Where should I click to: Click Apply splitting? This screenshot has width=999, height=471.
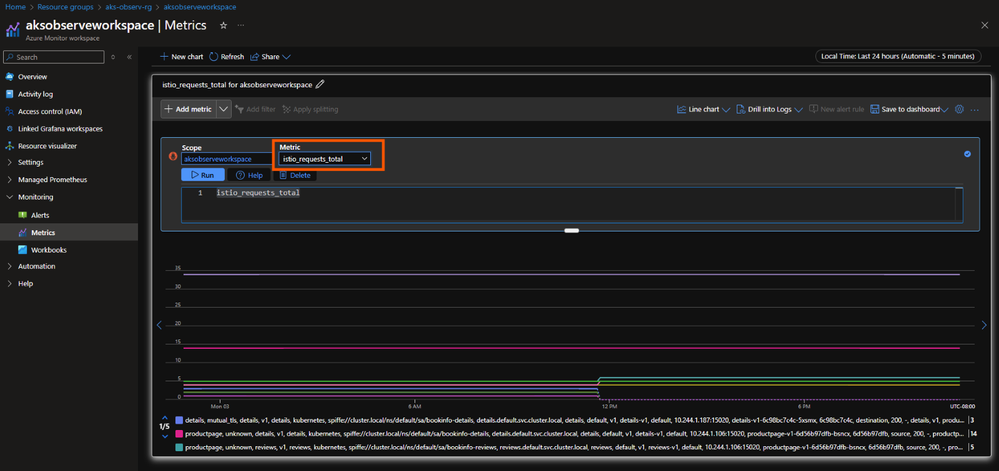tap(310, 109)
